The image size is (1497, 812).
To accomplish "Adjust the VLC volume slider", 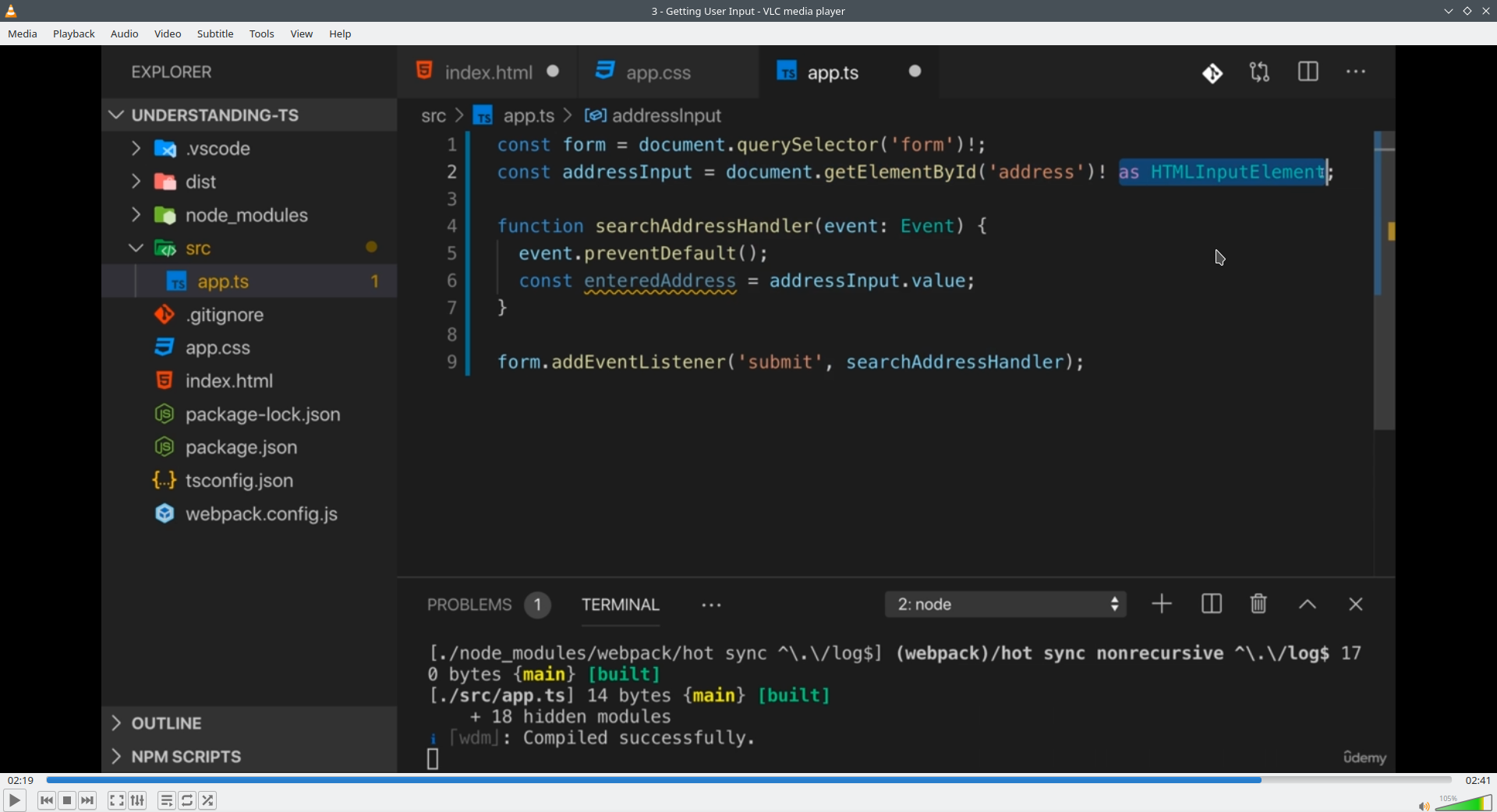I will [x=1464, y=803].
